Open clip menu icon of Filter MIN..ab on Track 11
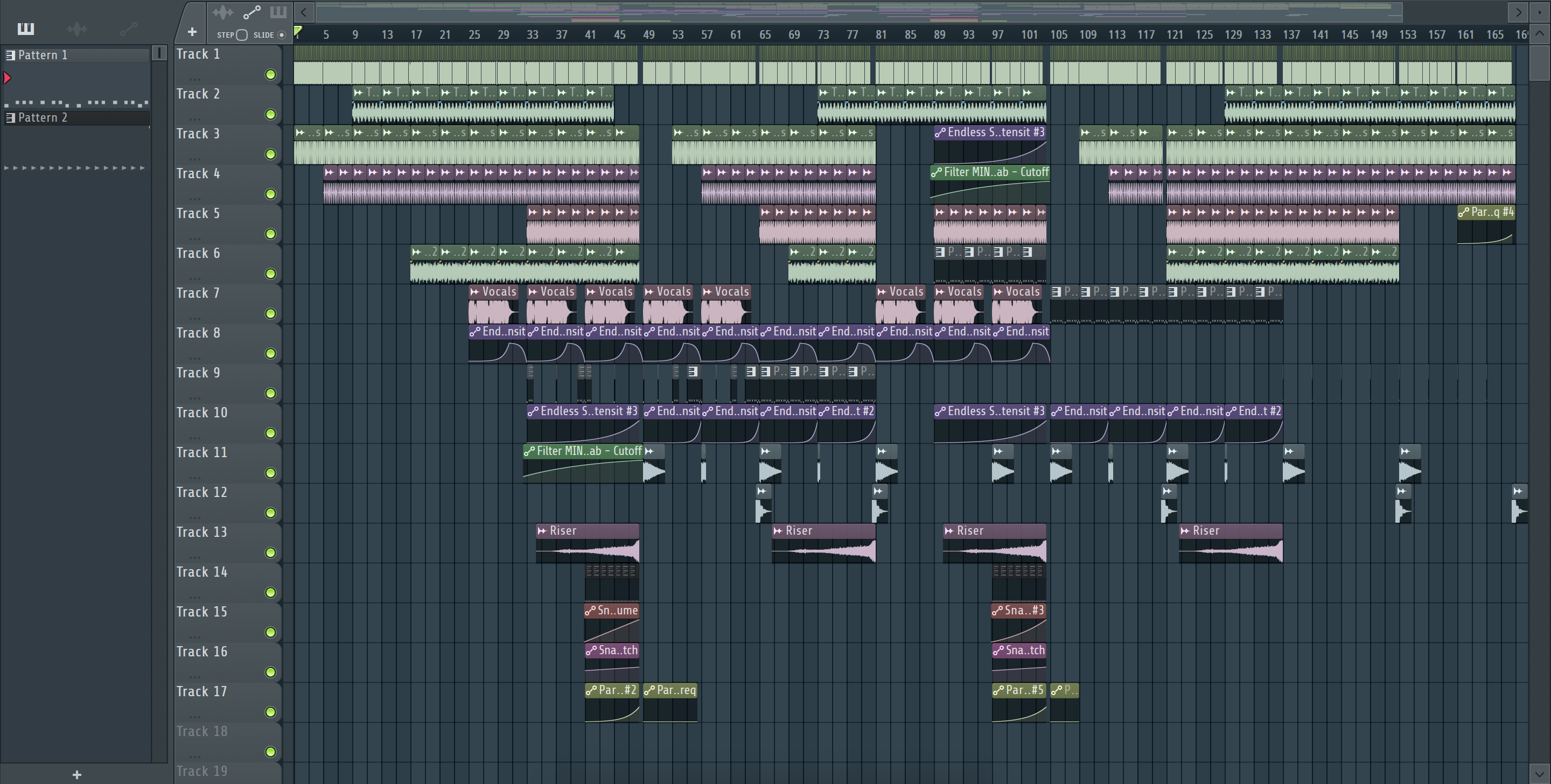 pos(529,451)
